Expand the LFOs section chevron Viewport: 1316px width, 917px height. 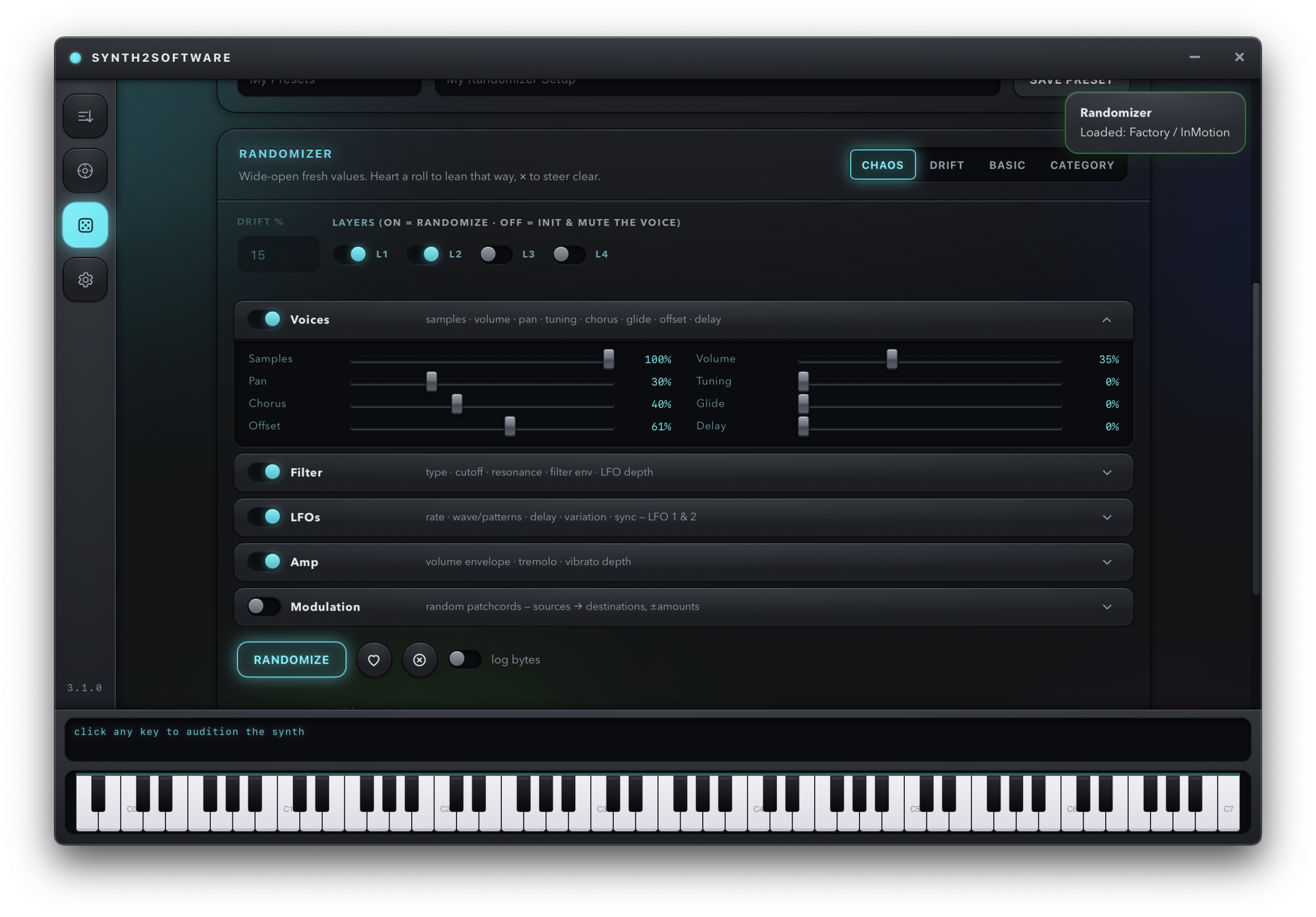click(1107, 518)
